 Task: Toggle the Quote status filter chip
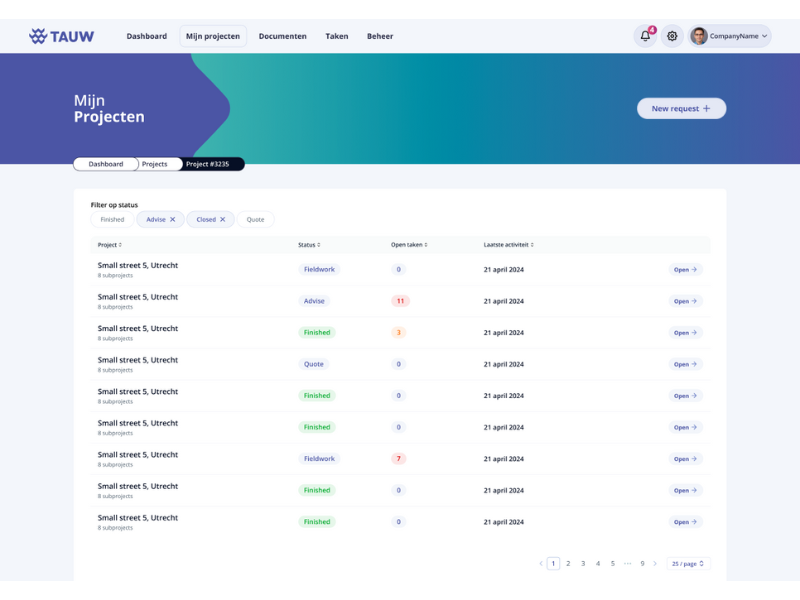[255, 219]
